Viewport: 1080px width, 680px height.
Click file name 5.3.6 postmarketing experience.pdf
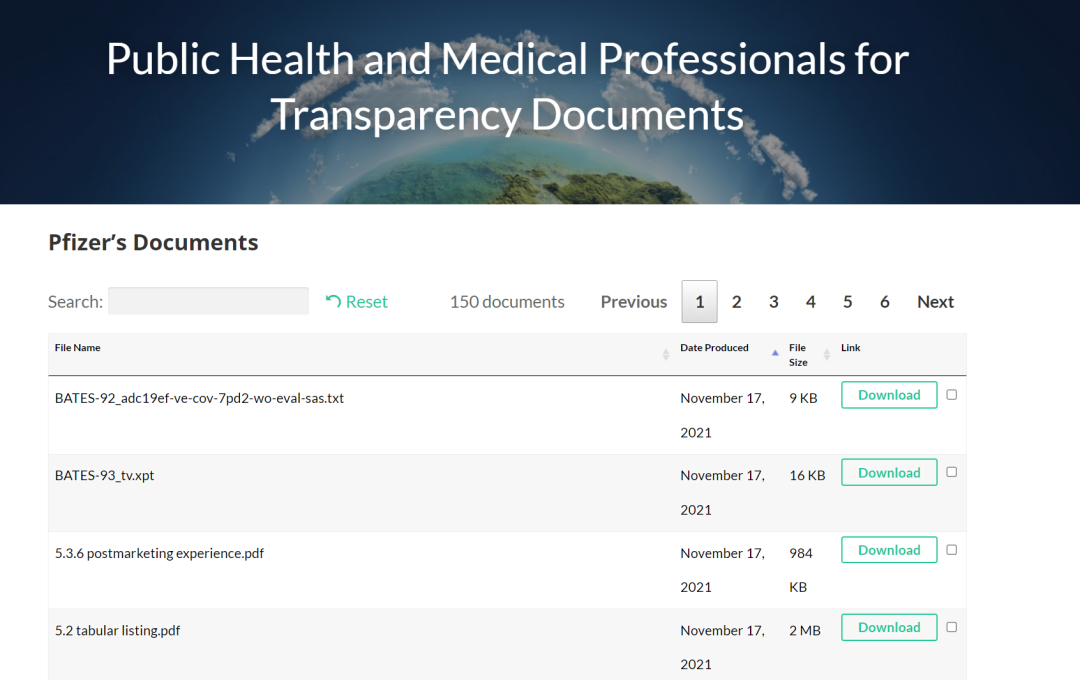pyautogui.click(x=159, y=553)
